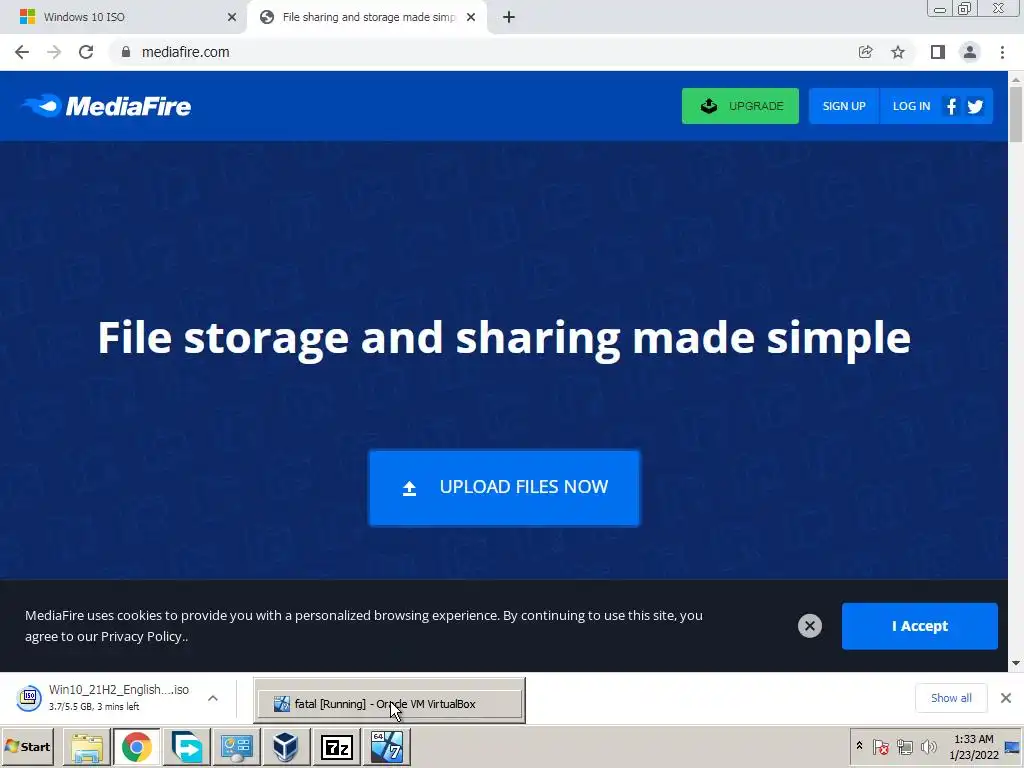Click the vertical scrollbar thumb

(1016, 114)
